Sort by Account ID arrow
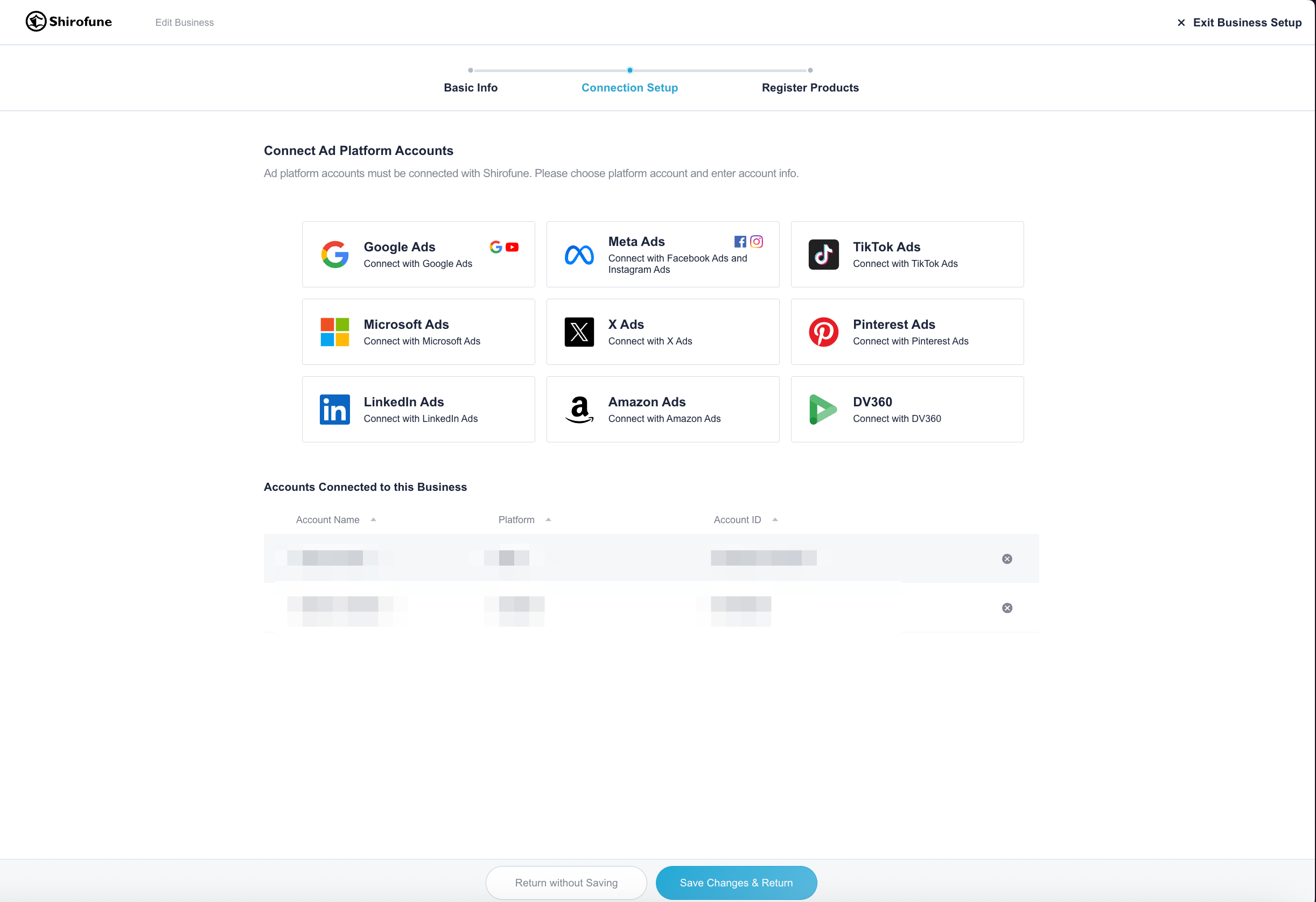Viewport: 1316px width, 902px height. point(775,519)
